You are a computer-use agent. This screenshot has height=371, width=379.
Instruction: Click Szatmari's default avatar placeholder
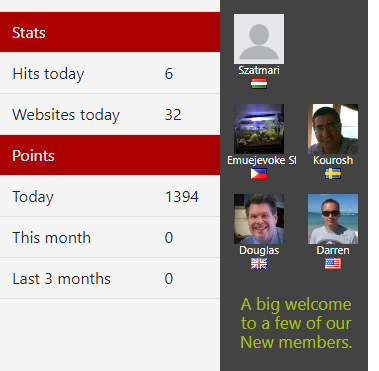point(259,39)
